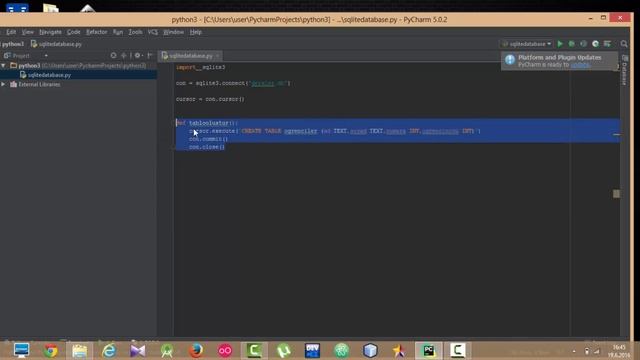Click the 'con.commit()' line in editor
The width and height of the screenshot is (640, 360).
pos(208,139)
